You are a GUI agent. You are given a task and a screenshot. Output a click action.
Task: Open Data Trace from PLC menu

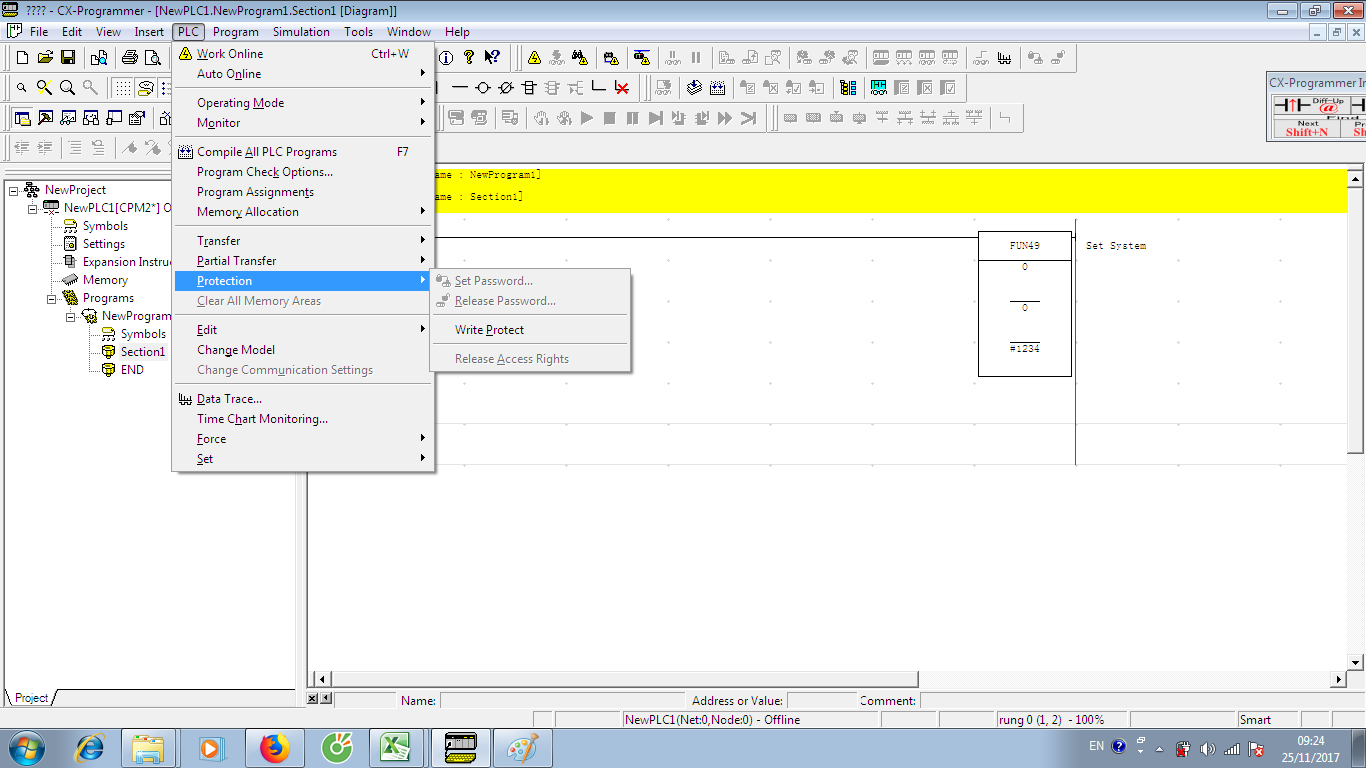point(303,399)
